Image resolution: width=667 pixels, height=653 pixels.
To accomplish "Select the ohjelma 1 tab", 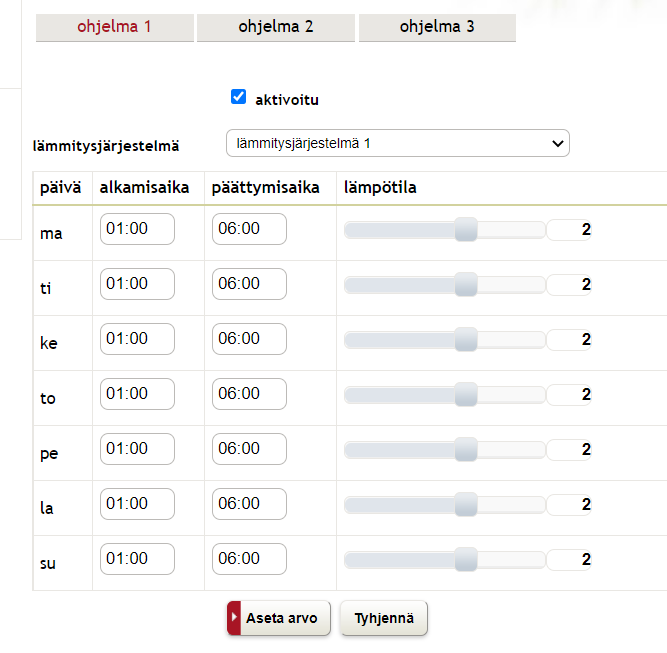I will tap(115, 27).
